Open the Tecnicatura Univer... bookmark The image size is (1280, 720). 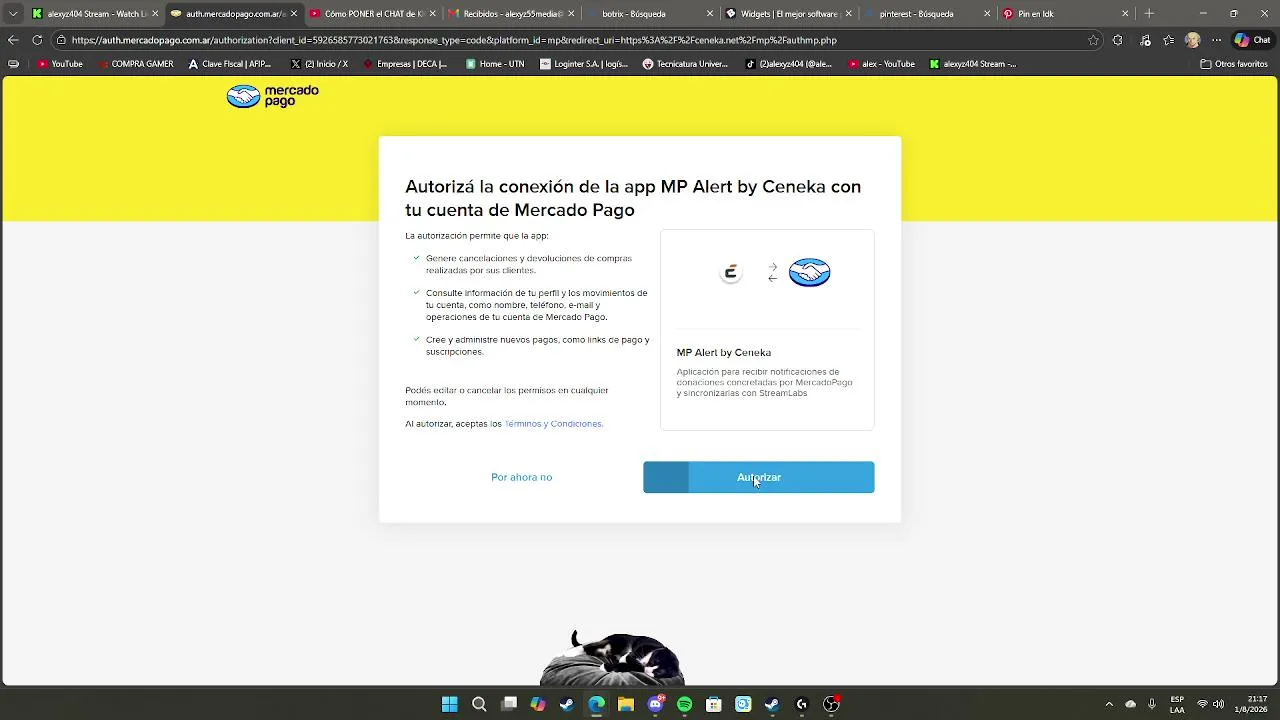pyautogui.click(x=685, y=64)
